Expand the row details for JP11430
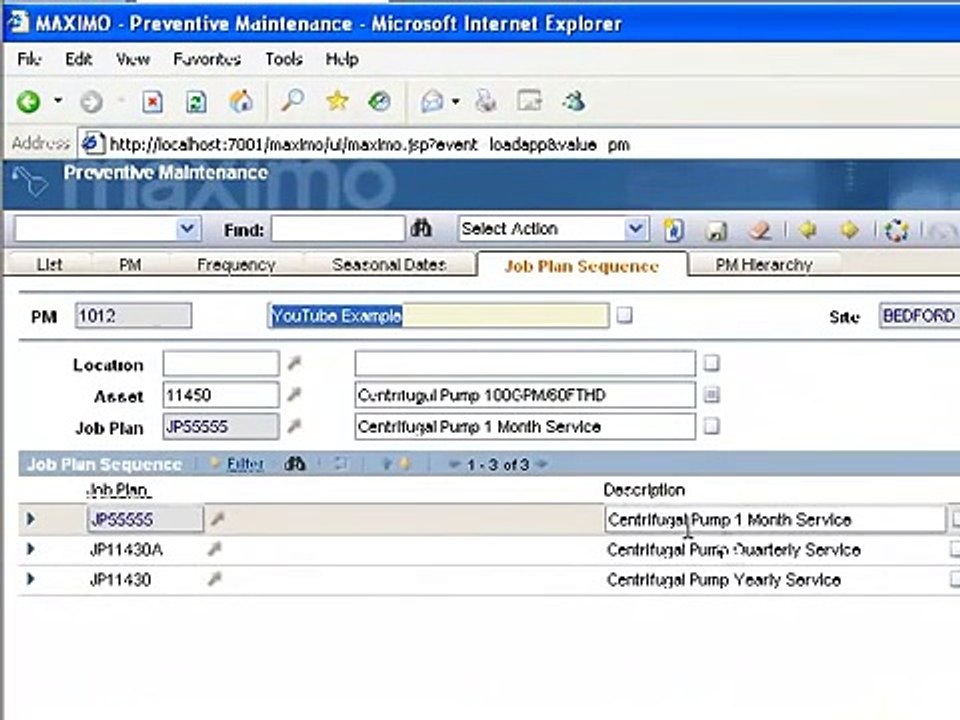 pyautogui.click(x=31, y=579)
